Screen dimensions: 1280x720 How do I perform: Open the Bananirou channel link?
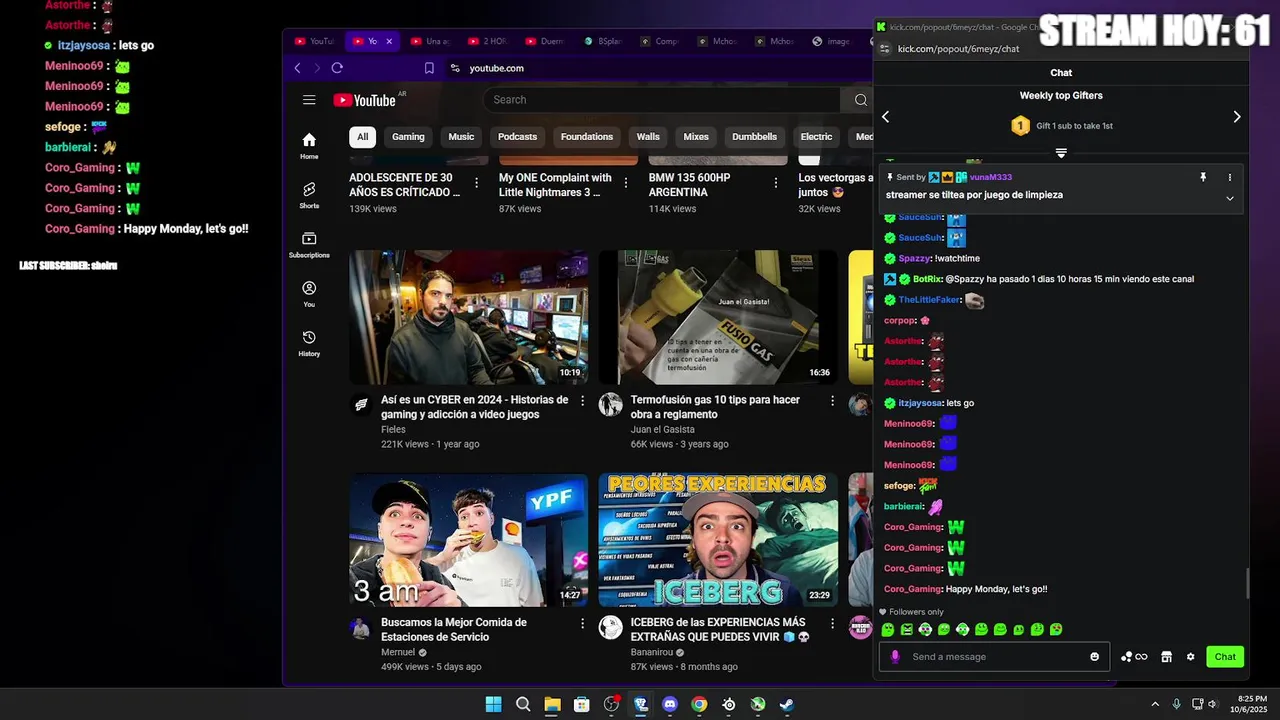(x=652, y=652)
